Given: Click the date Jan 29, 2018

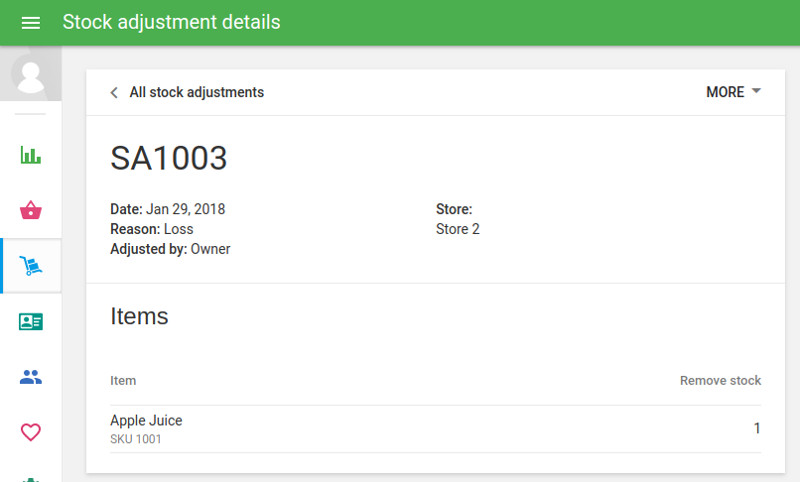Looking at the screenshot, I should [185, 209].
